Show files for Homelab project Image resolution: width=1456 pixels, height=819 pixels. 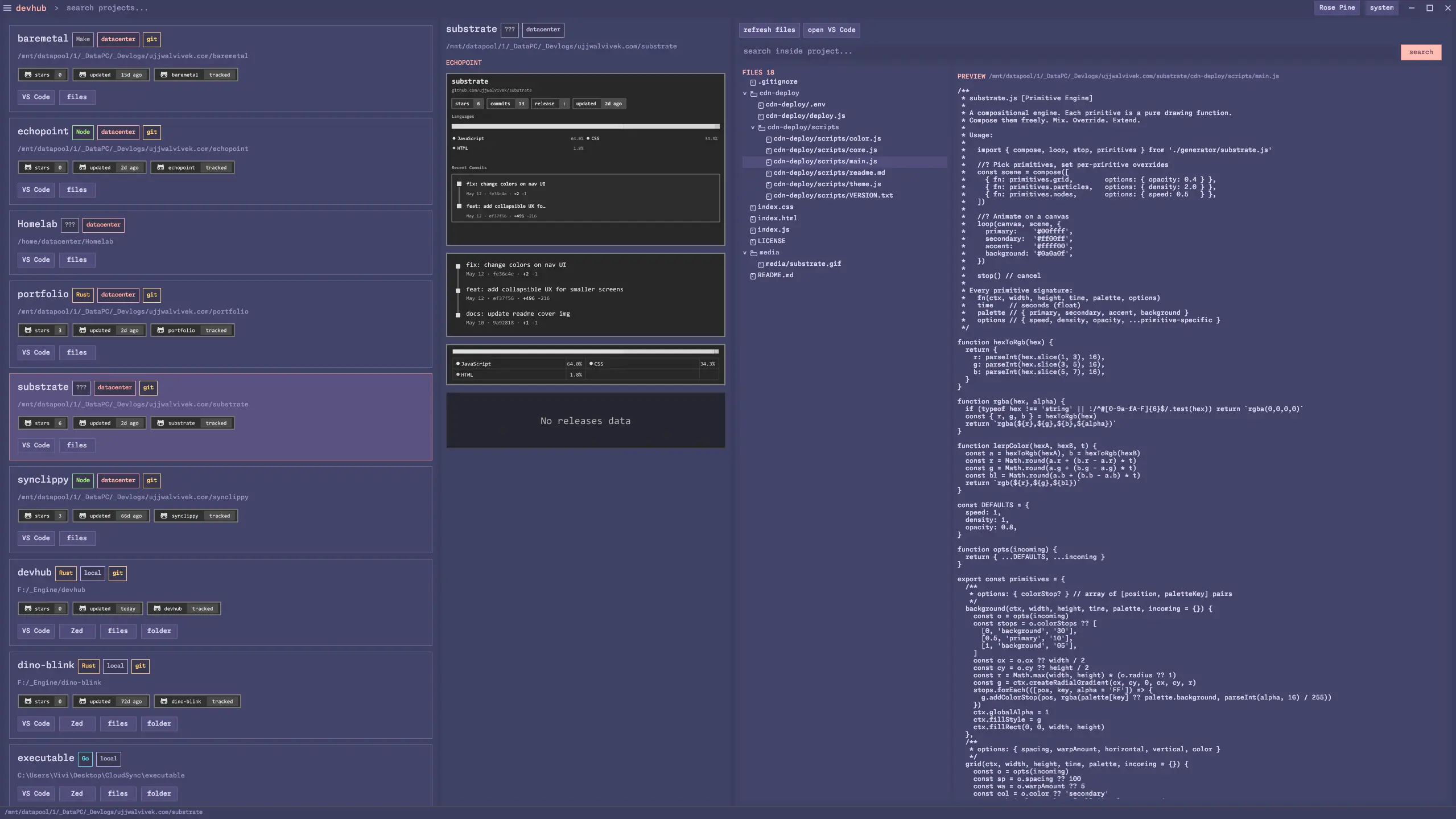(77, 260)
